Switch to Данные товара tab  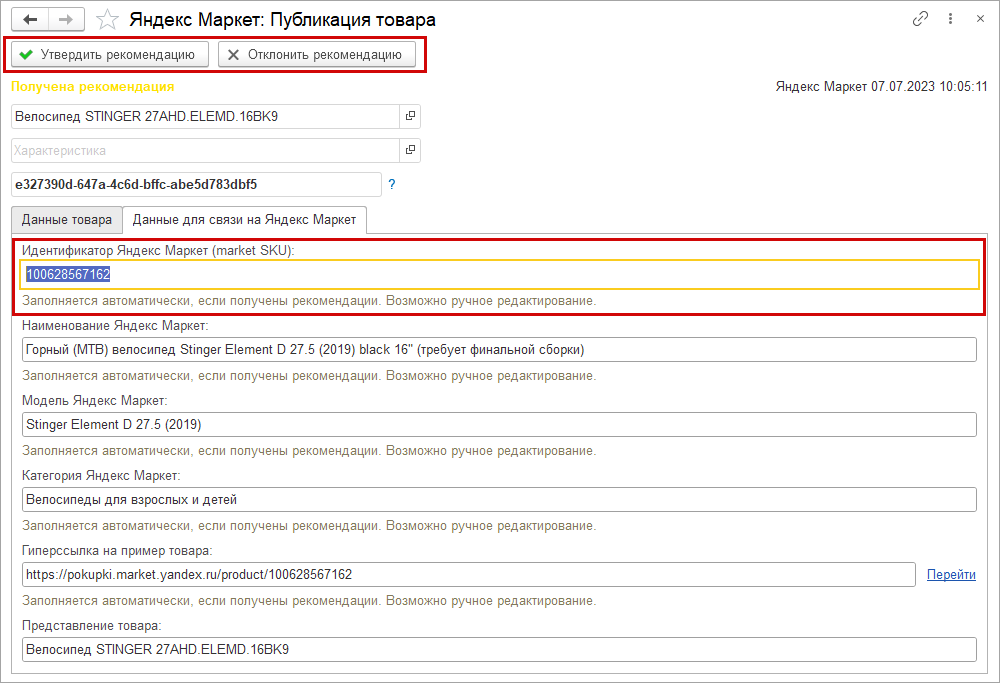[66, 220]
